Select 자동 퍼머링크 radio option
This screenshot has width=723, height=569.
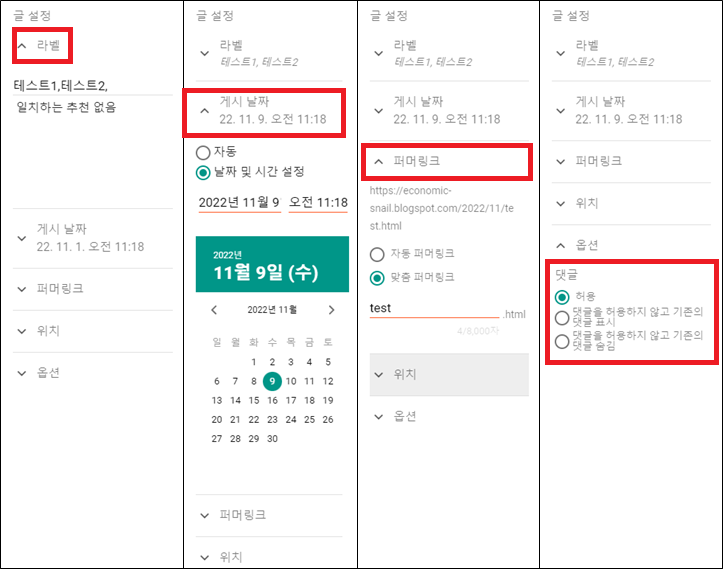377,254
